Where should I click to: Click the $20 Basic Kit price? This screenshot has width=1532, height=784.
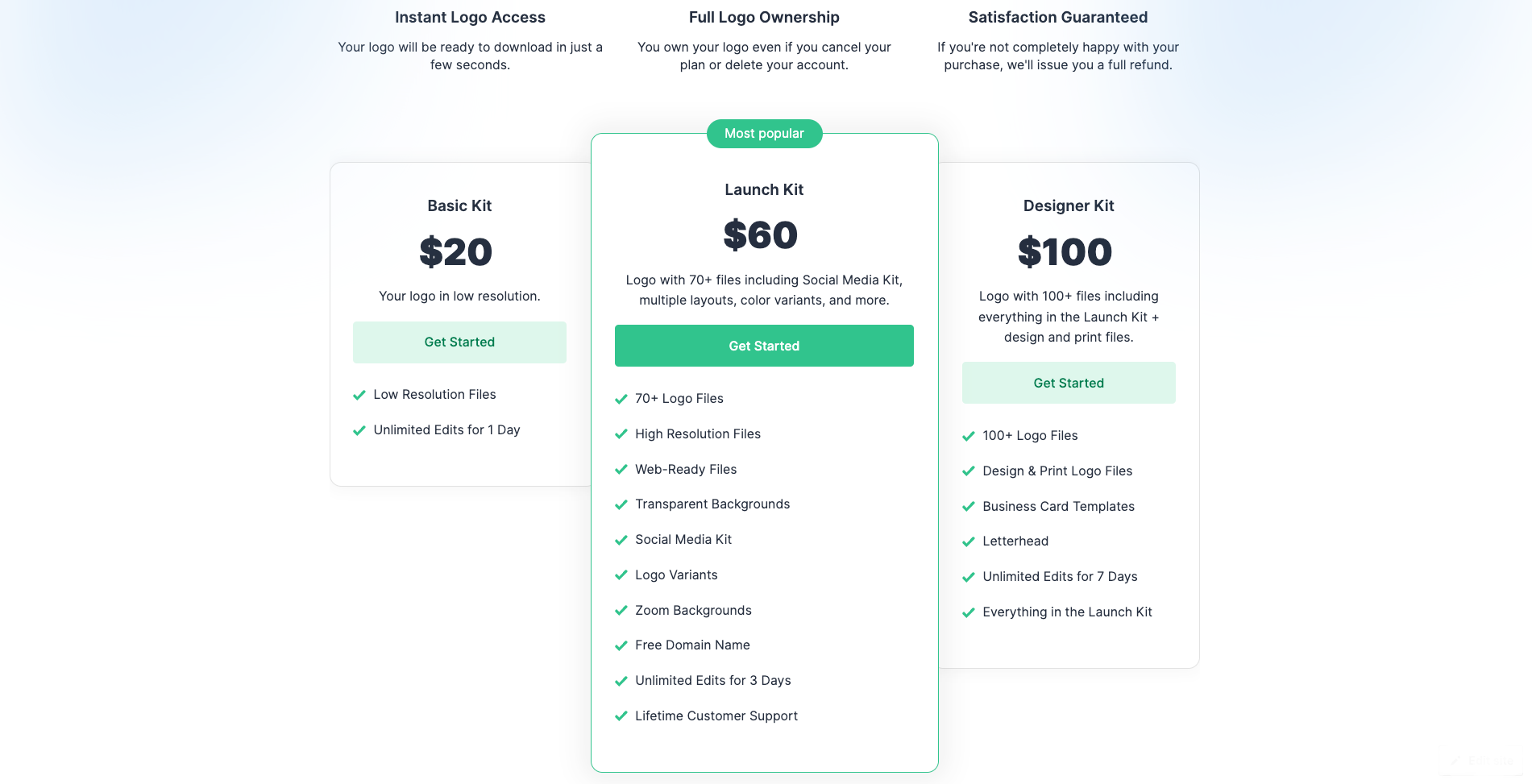click(x=456, y=252)
